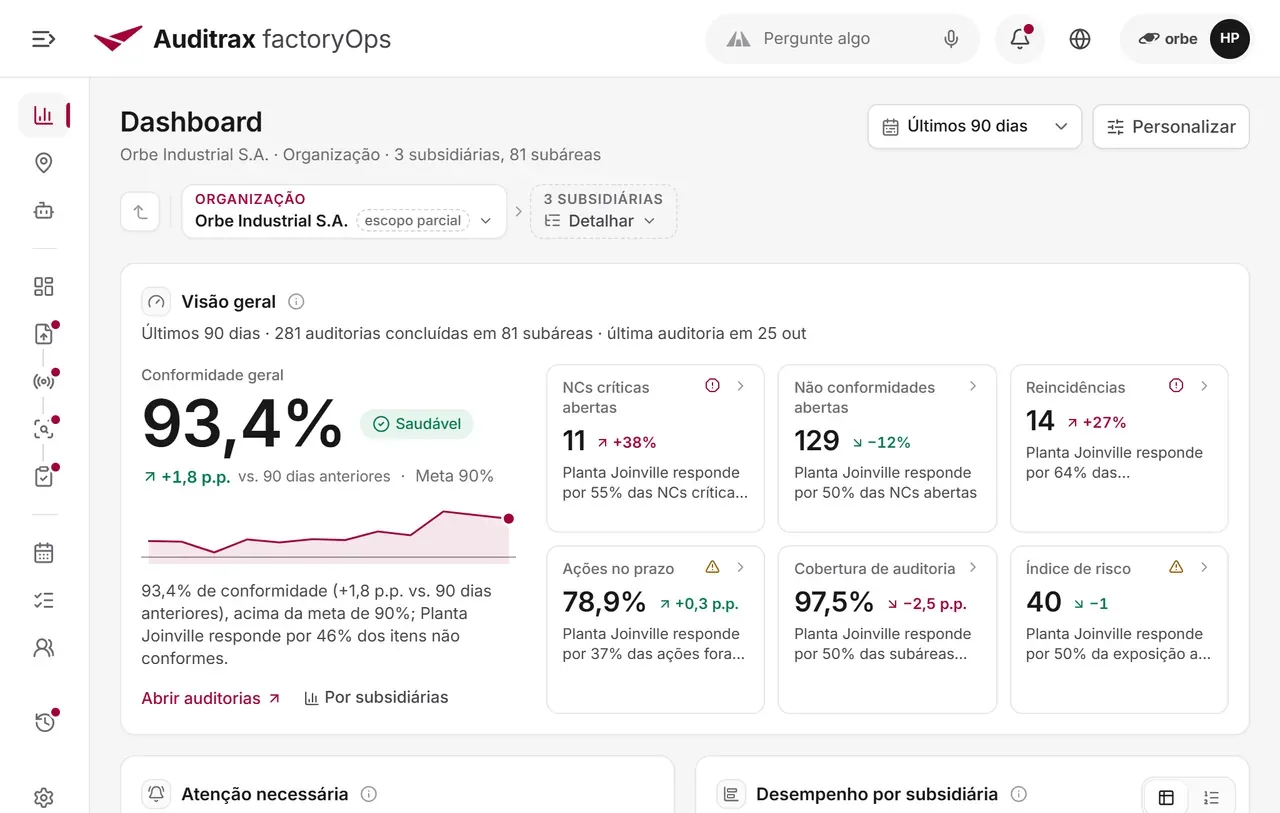Click warning icon on Ações no prazo card
Image resolution: width=1280 pixels, height=813 pixels.
712,567
